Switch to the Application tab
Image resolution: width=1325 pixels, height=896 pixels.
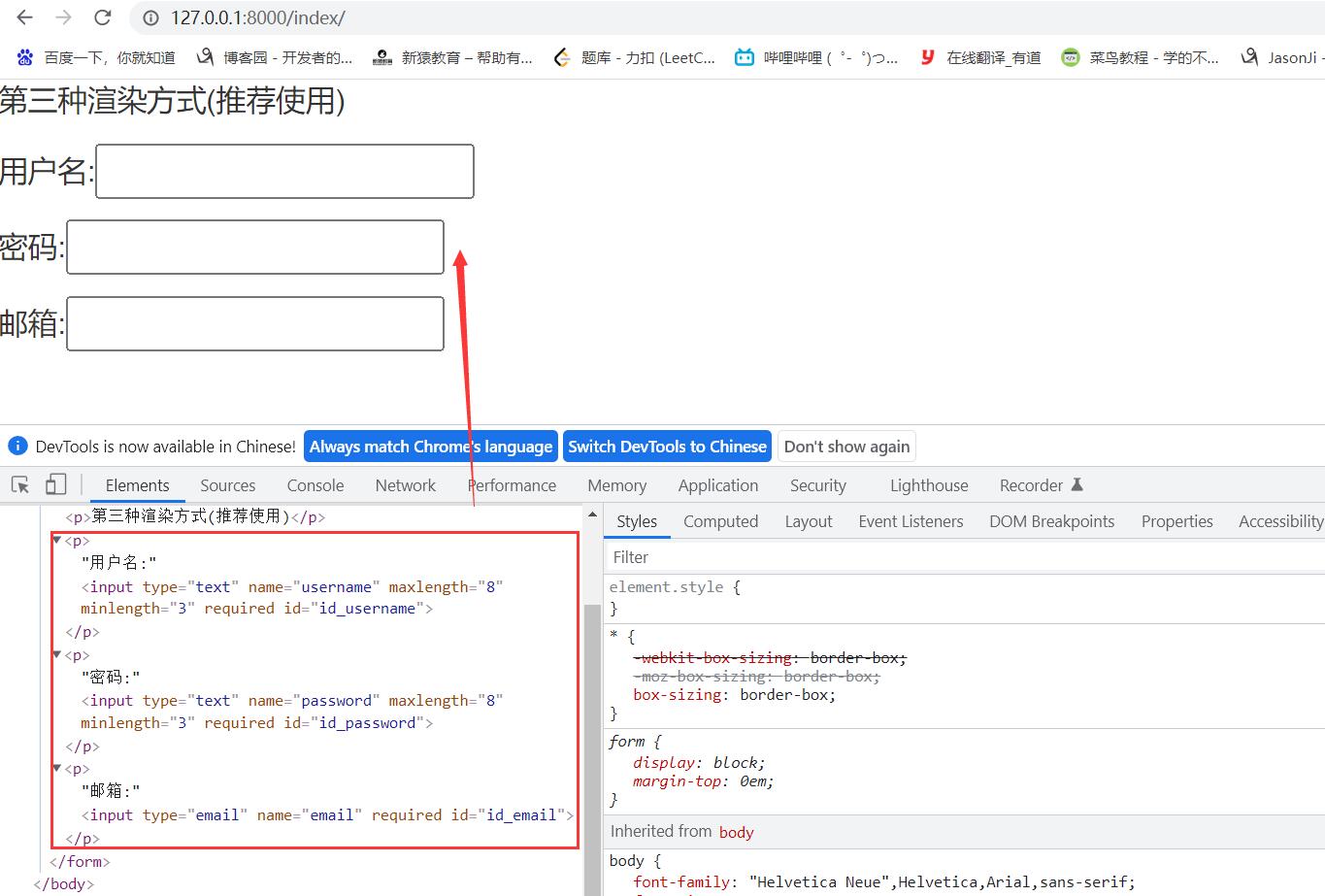718,485
